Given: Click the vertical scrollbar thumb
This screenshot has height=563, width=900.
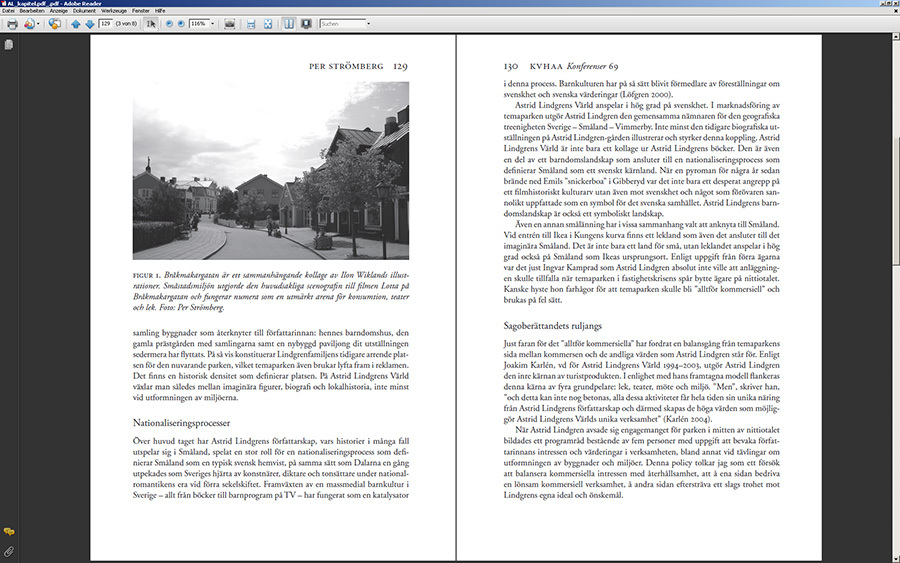Looking at the screenshot, I should pos(895,201).
